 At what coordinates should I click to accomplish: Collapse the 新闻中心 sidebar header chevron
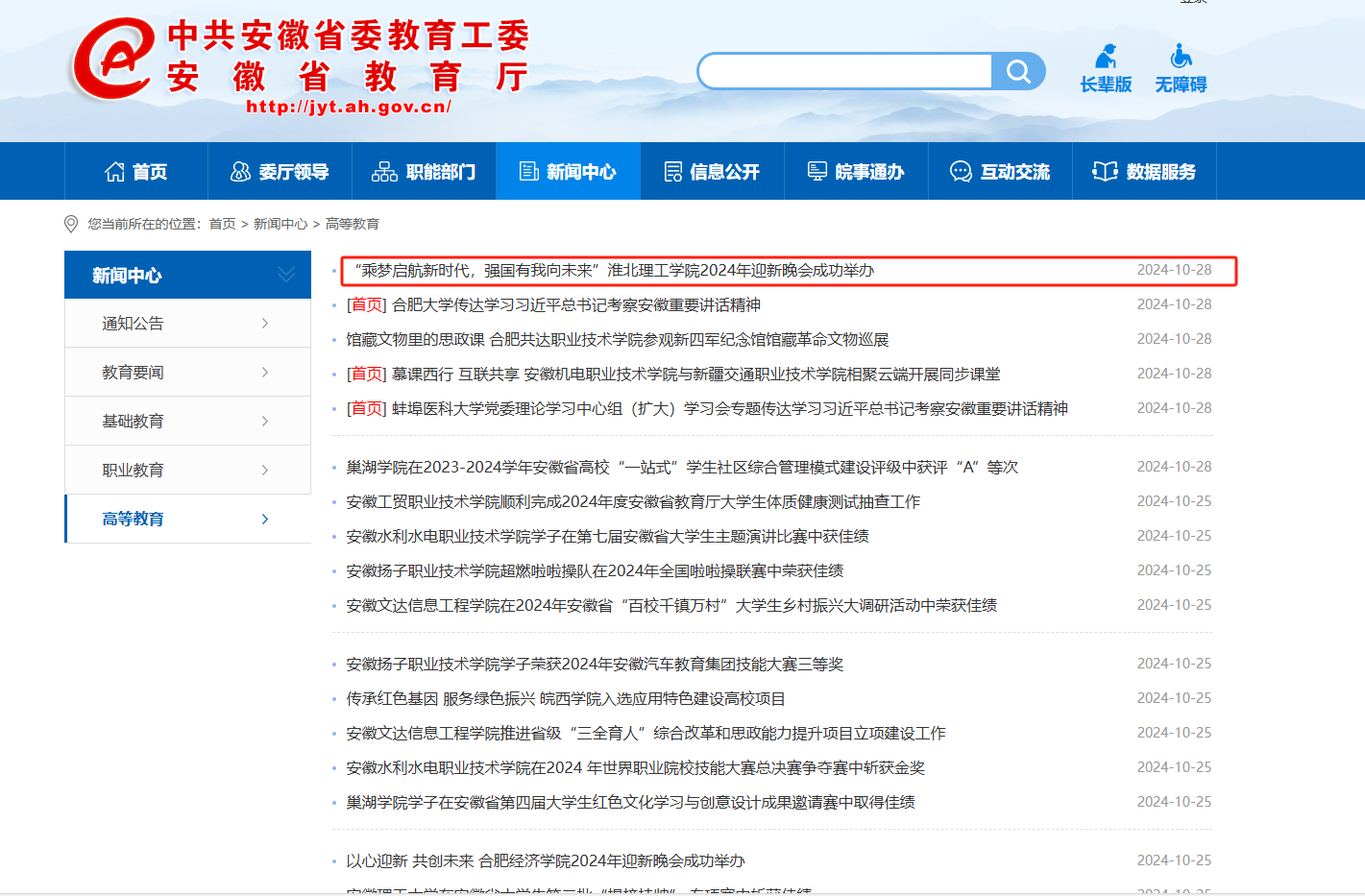pos(286,275)
